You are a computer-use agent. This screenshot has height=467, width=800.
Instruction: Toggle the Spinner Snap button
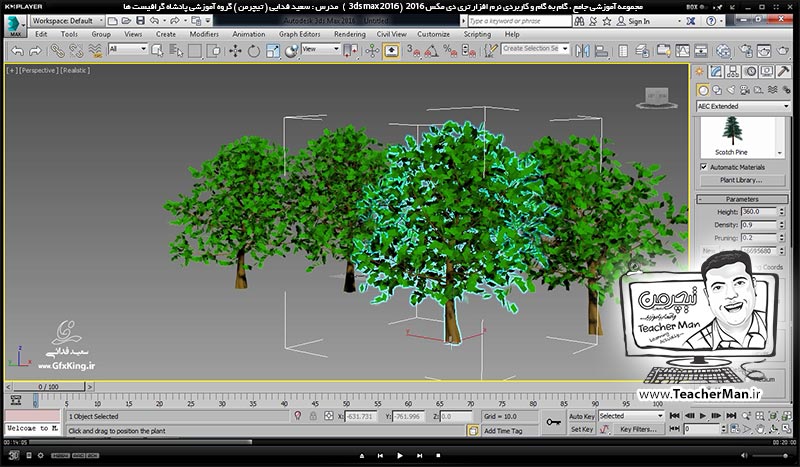[x=468, y=51]
